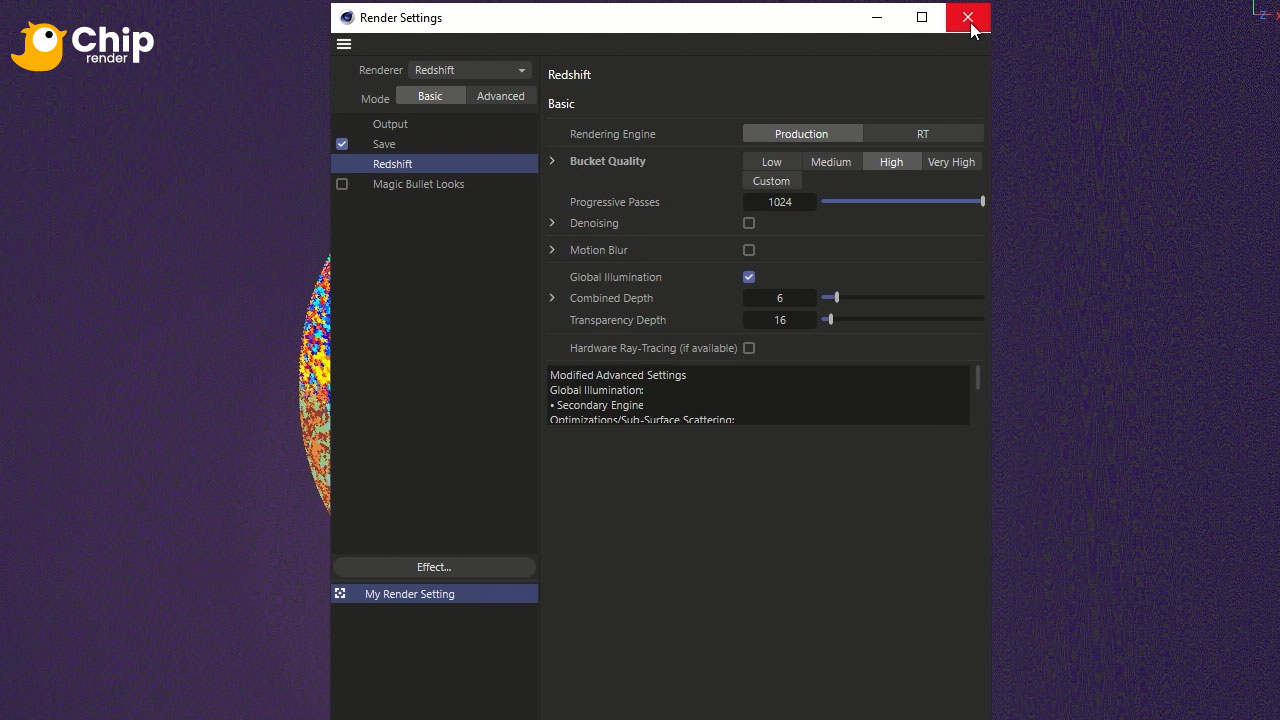1280x720 pixels.
Task: Expand the Combined Depth options
Action: 552,298
